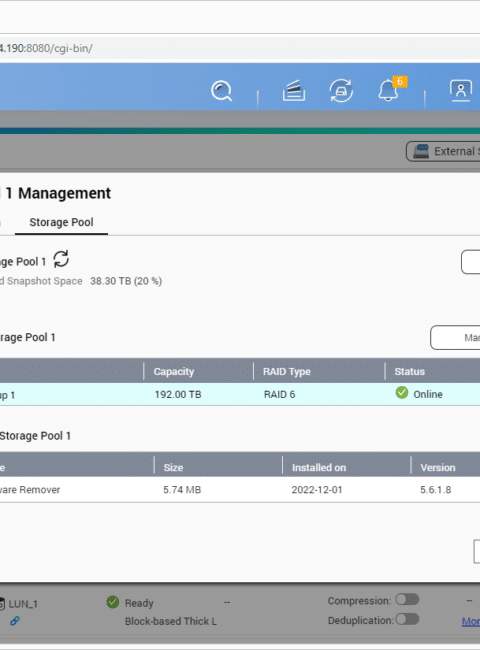Open the More link in the LUN row
480x650 pixels.
471,621
